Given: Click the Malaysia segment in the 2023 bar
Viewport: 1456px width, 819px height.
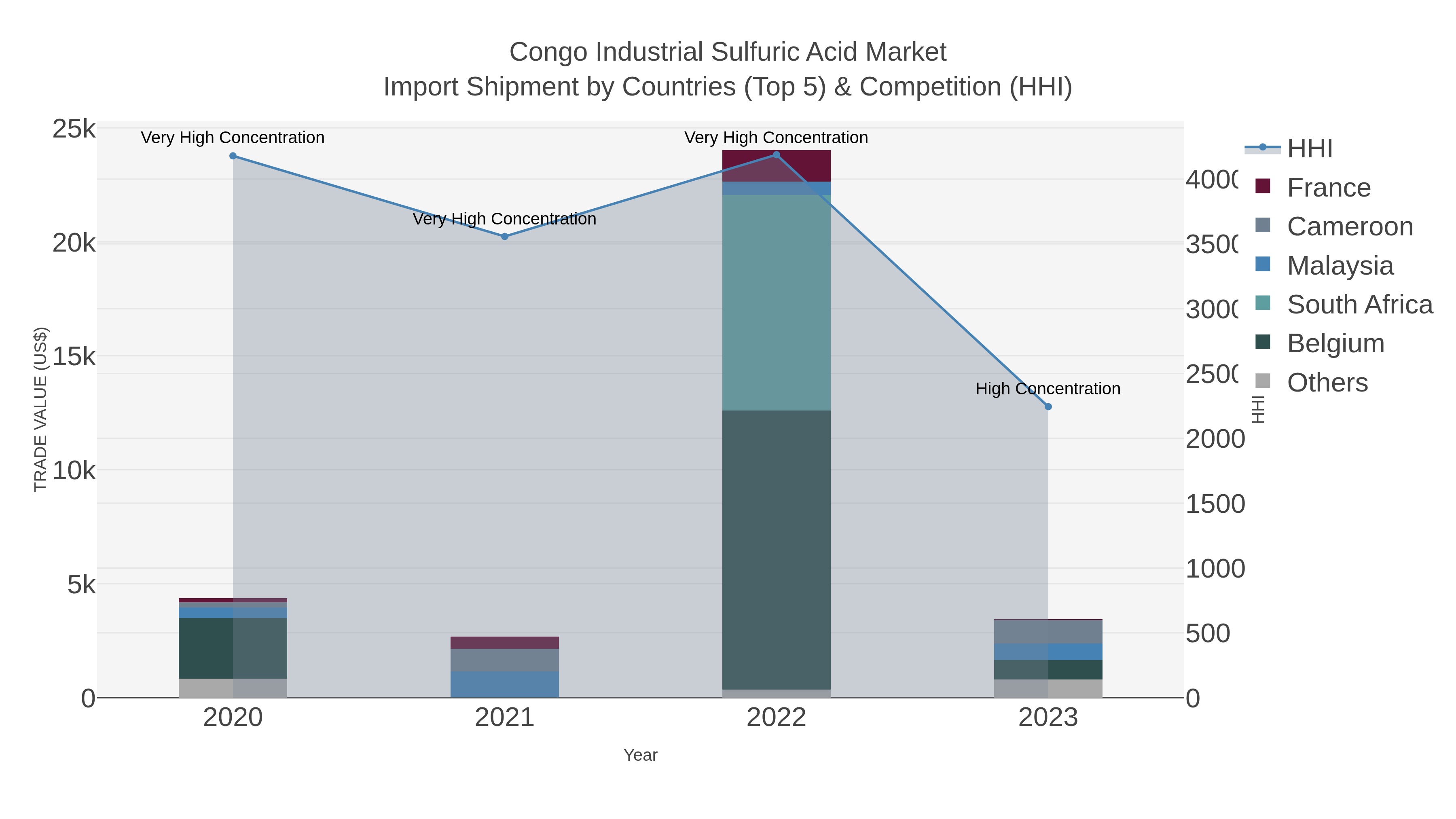Looking at the screenshot, I should pyautogui.click(x=1048, y=652).
